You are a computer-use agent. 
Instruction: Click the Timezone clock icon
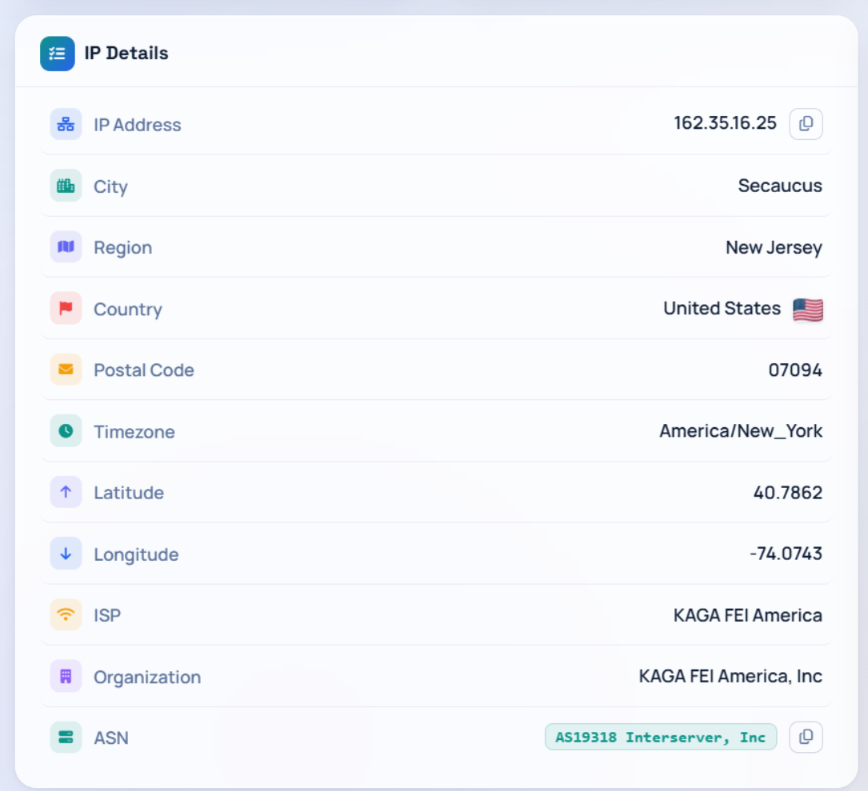tap(66, 431)
